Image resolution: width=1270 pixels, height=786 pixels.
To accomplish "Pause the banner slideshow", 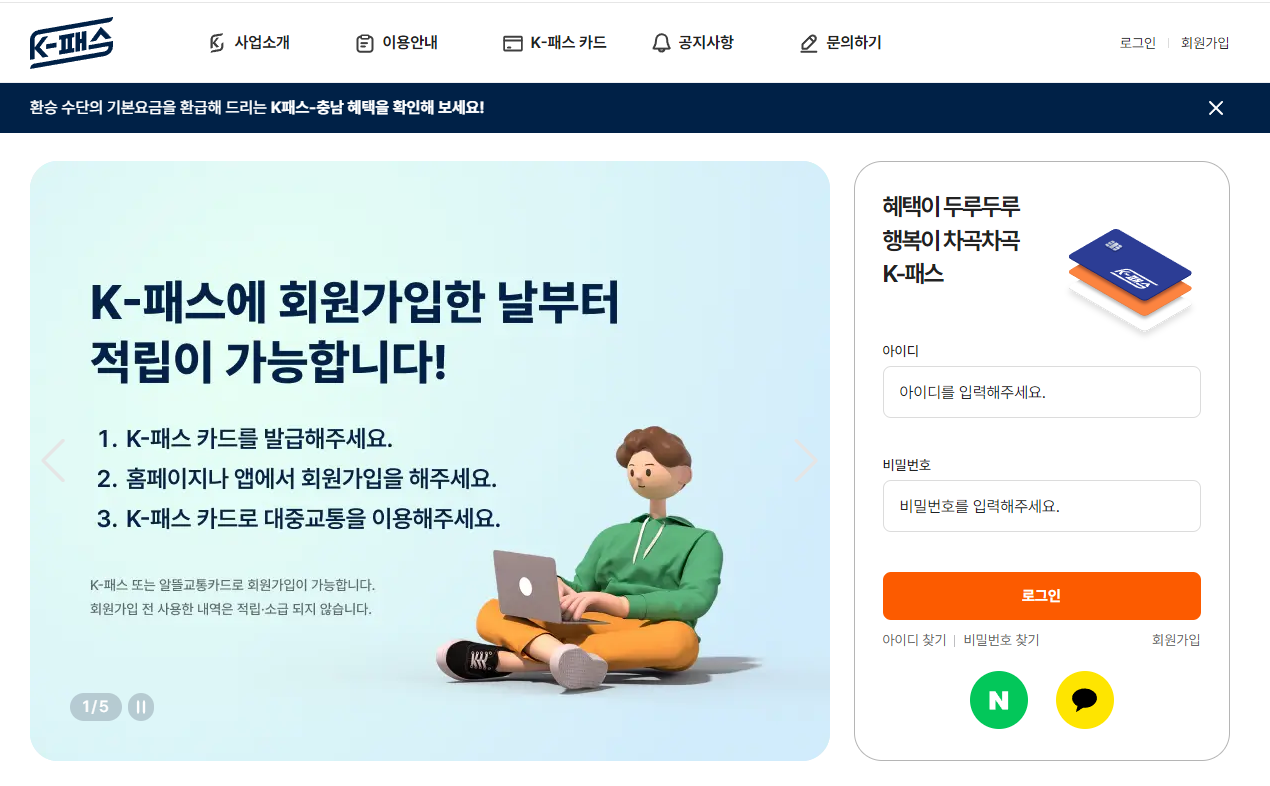I will [x=141, y=707].
